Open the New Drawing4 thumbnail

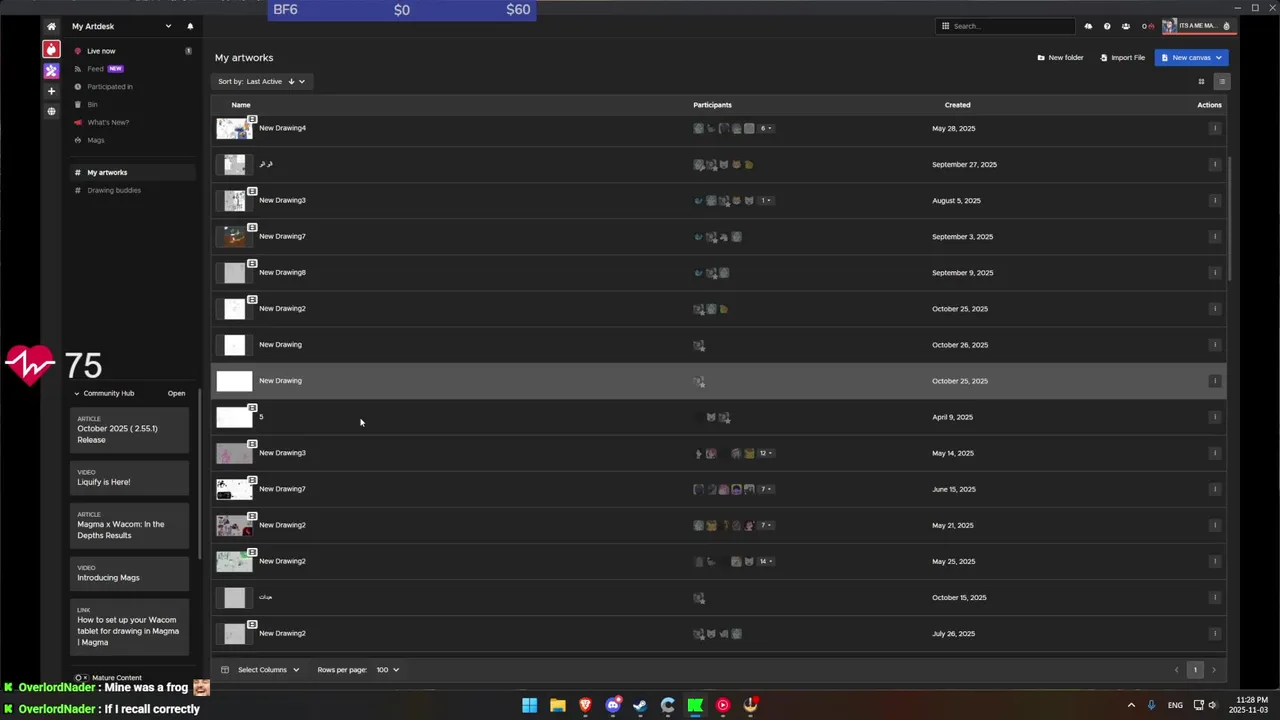[235, 128]
